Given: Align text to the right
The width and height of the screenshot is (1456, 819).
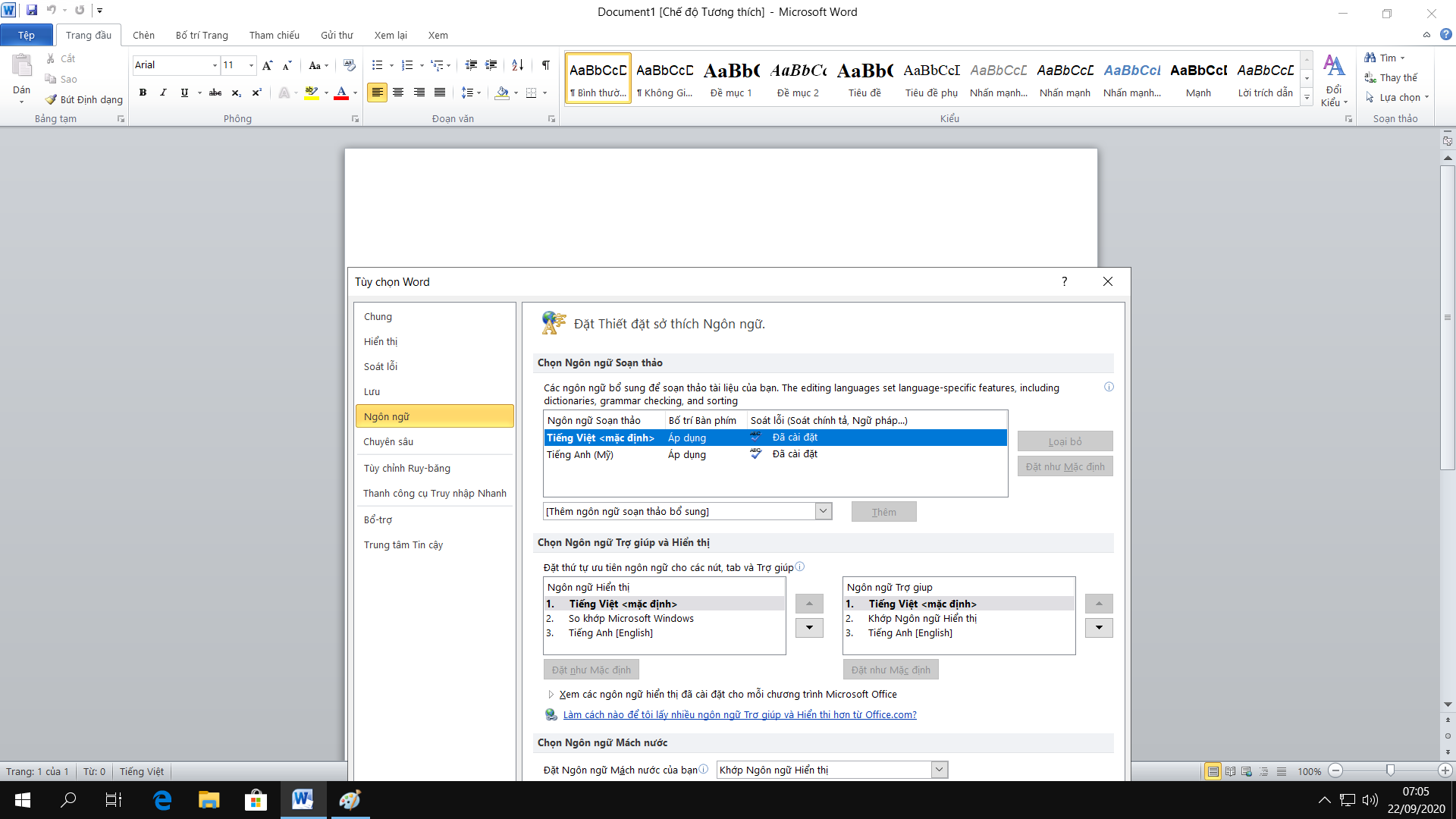Looking at the screenshot, I should tap(419, 93).
